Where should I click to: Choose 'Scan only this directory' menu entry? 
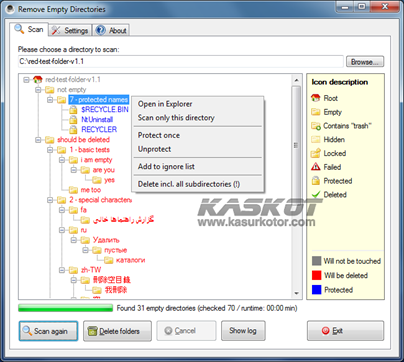[x=198, y=118]
